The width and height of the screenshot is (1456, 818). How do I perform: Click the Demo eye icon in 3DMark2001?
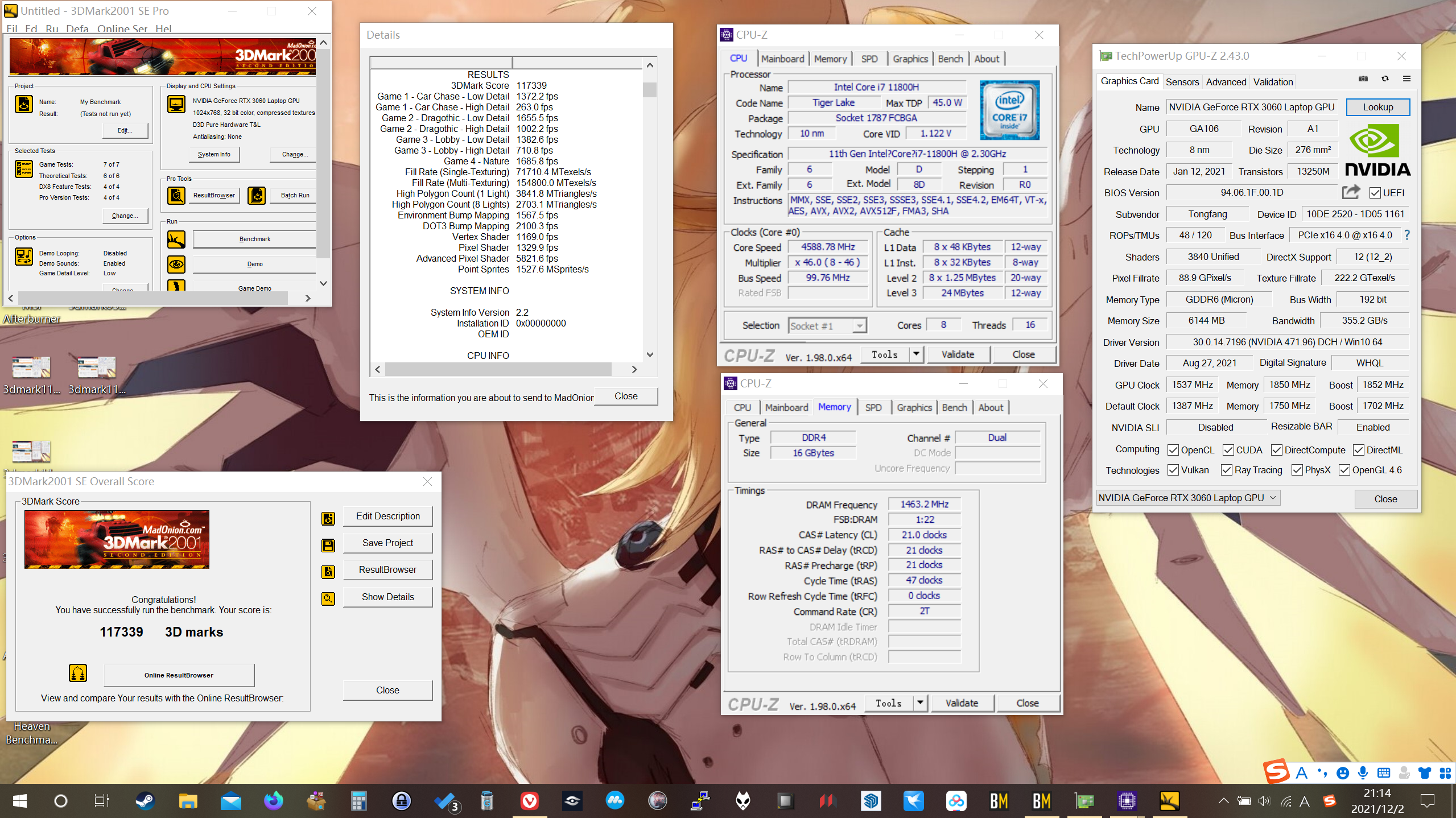coord(176,265)
